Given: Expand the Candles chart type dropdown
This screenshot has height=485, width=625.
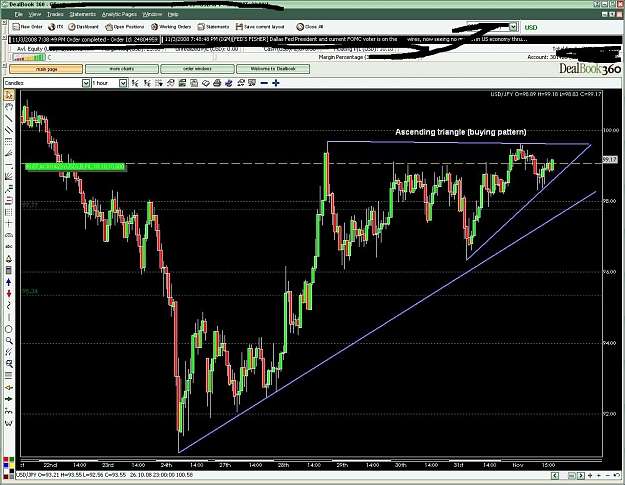Looking at the screenshot, I should coord(86,83).
